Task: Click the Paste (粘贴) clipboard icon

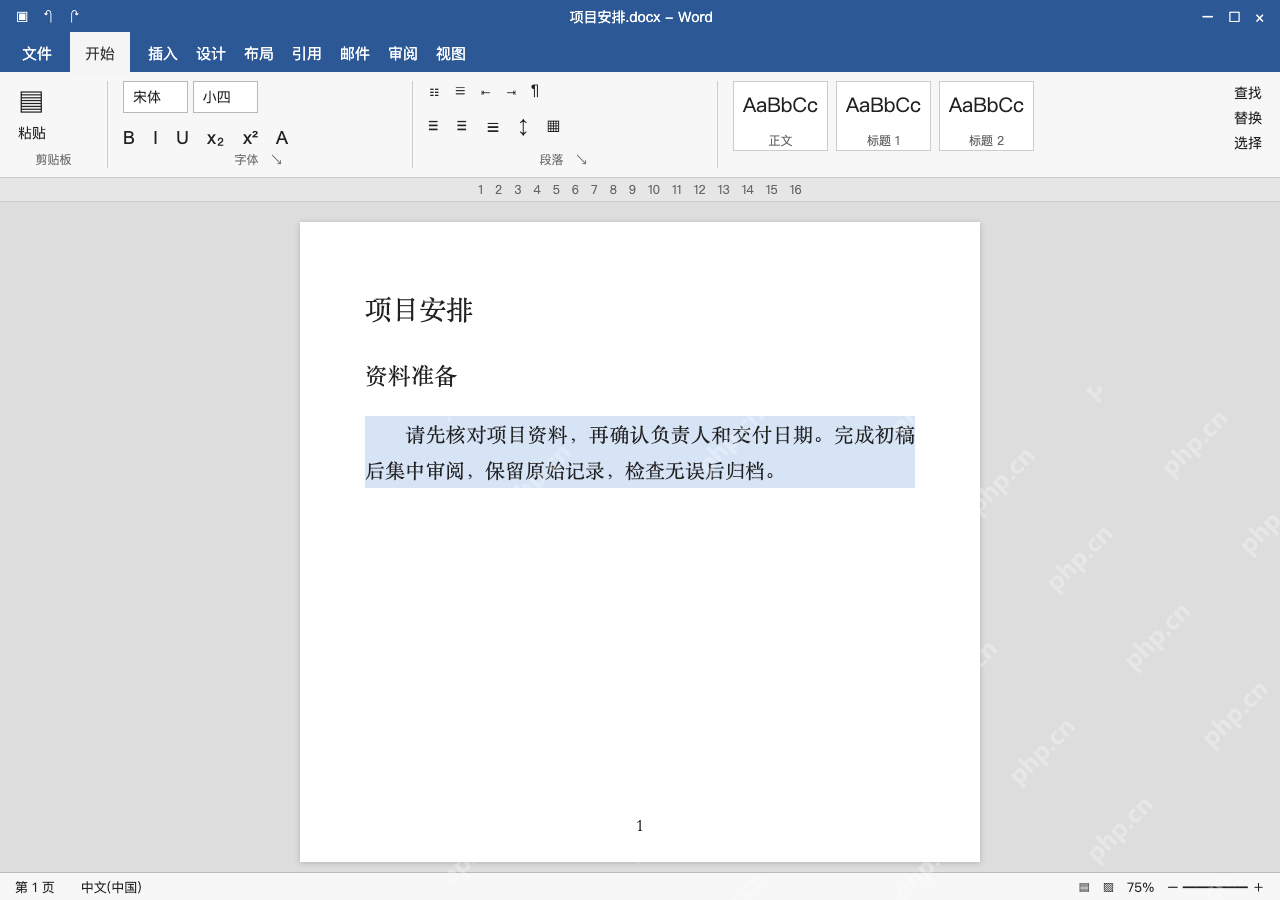Action: [x=31, y=101]
